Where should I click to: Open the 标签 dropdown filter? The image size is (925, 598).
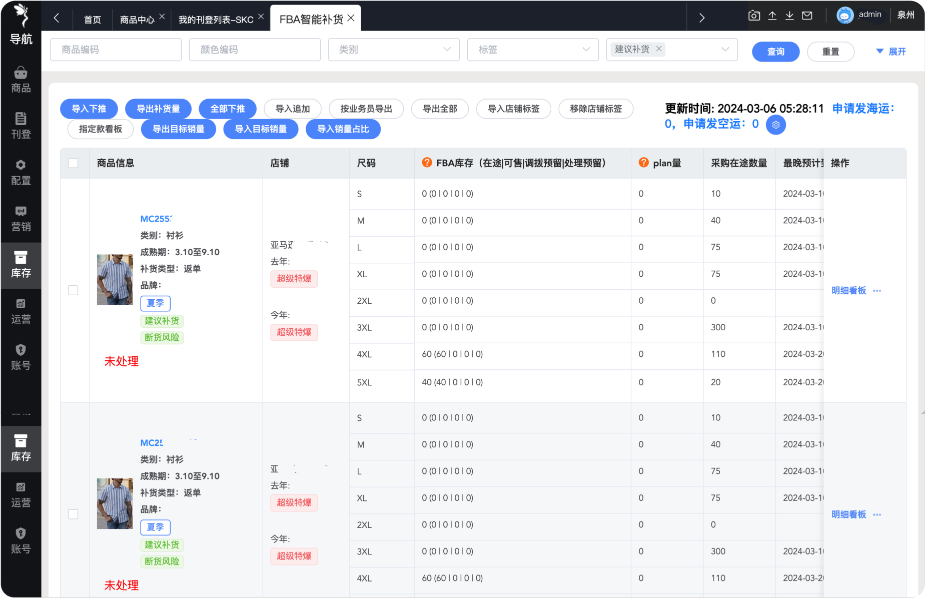point(533,50)
